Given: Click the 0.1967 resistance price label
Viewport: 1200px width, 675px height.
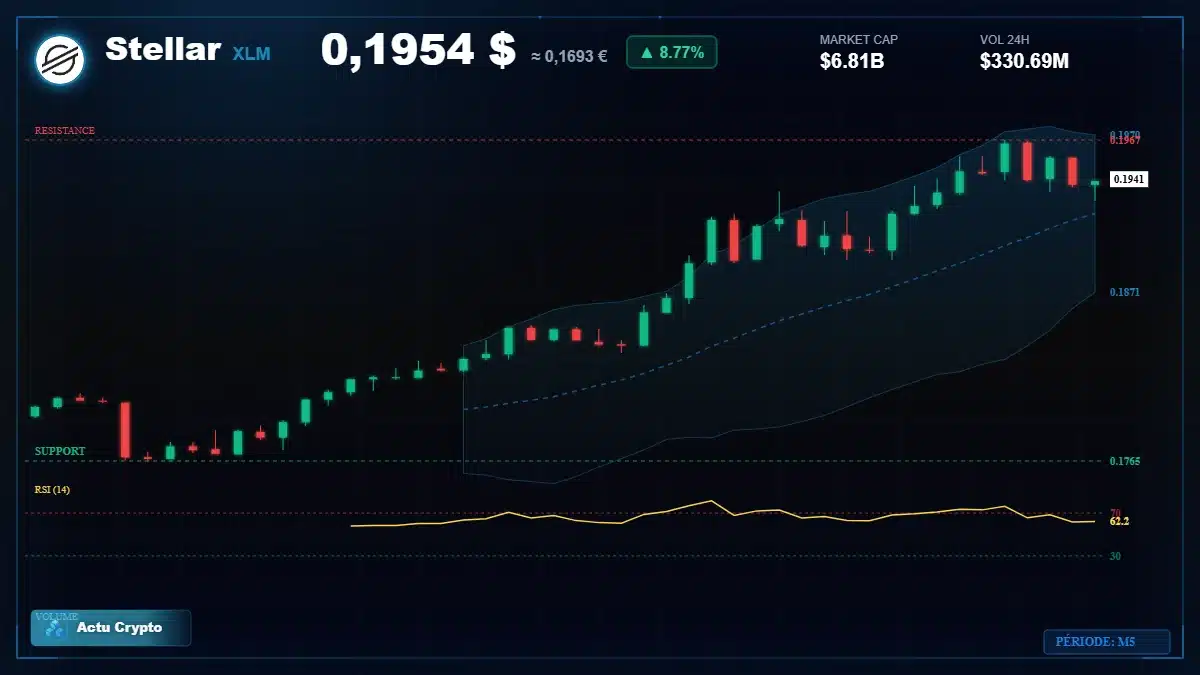Looking at the screenshot, I should (1125, 141).
